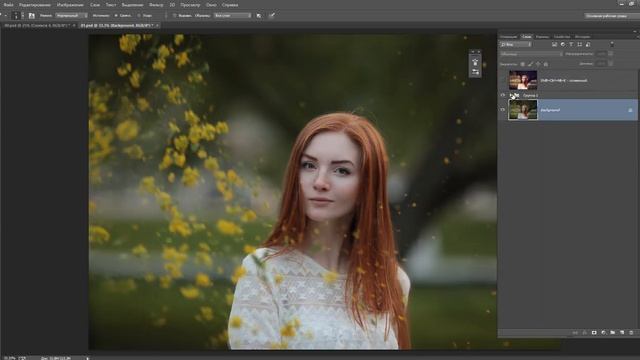The width and height of the screenshot is (640, 360).
Task: Filter layers by type layers icon
Action: click(x=571, y=44)
